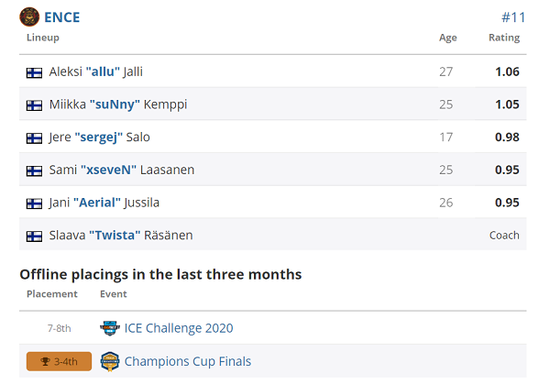Open the ENCE team page link
Screen dimensions: 550x385
(62, 17)
